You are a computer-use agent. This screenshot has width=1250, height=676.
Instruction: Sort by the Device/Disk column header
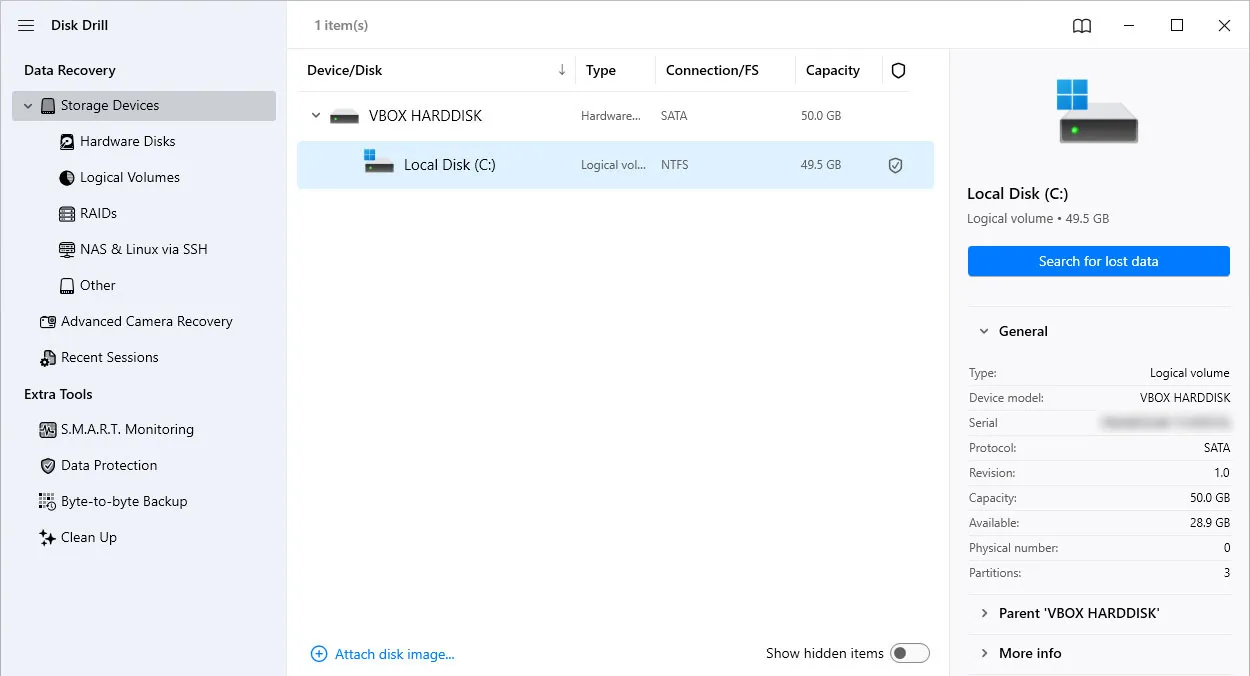tap(345, 71)
